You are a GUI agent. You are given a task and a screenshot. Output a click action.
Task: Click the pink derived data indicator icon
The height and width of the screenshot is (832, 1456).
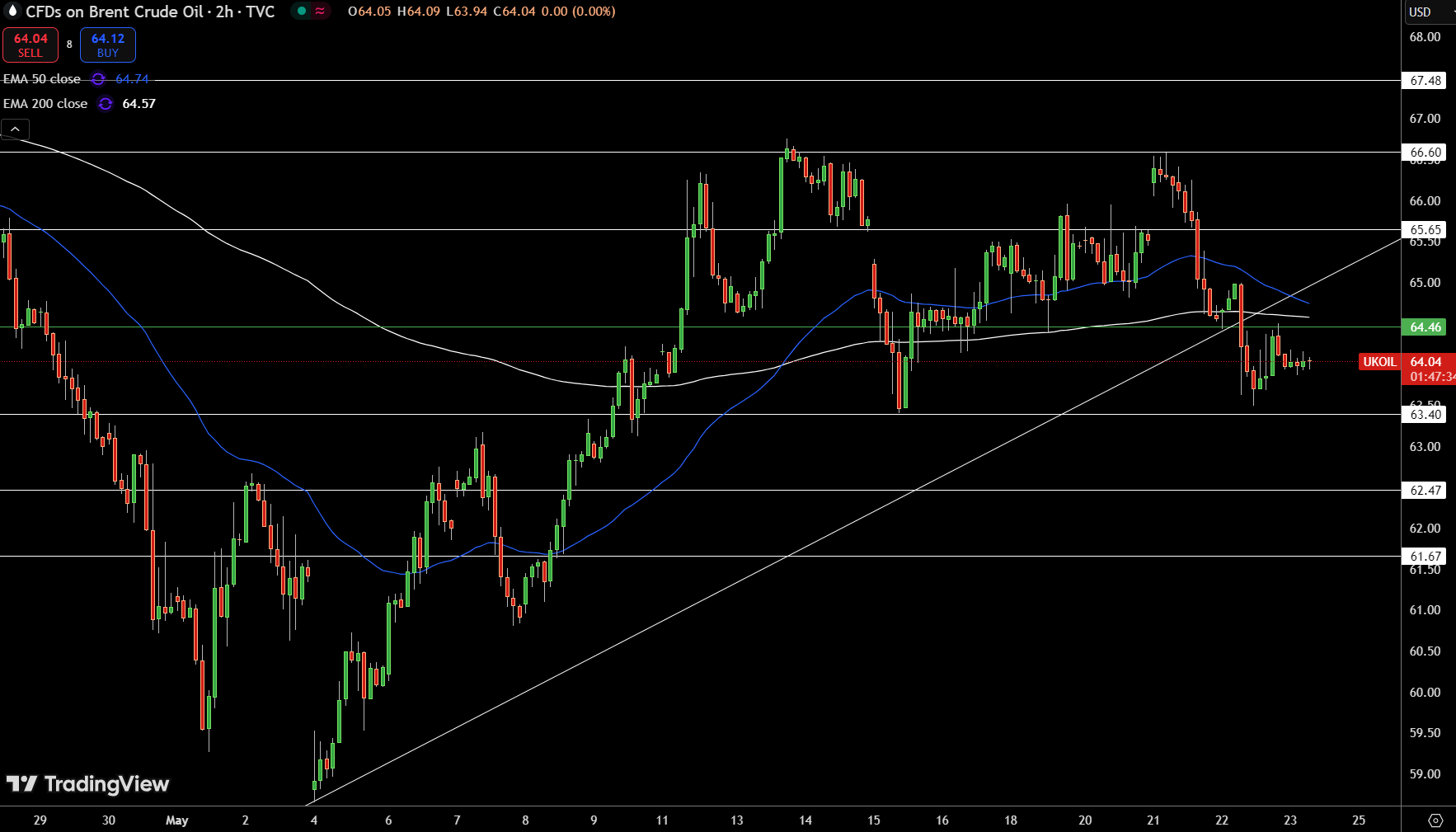320,12
